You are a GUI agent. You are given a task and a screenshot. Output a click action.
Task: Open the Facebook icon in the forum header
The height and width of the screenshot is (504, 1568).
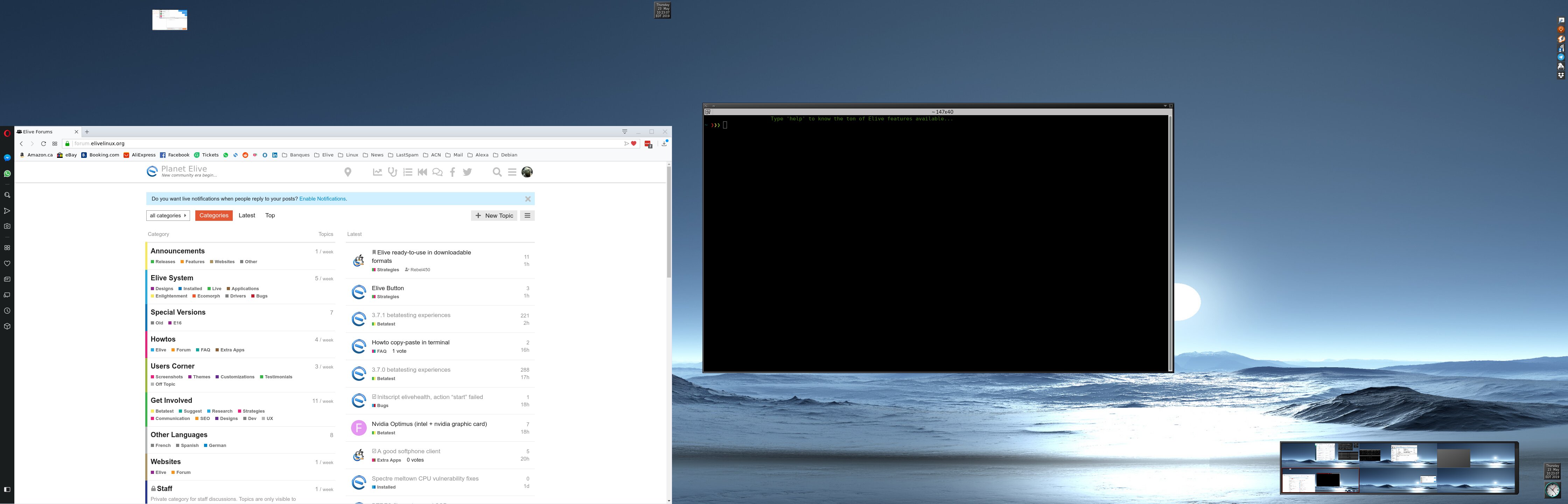pyautogui.click(x=452, y=172)
